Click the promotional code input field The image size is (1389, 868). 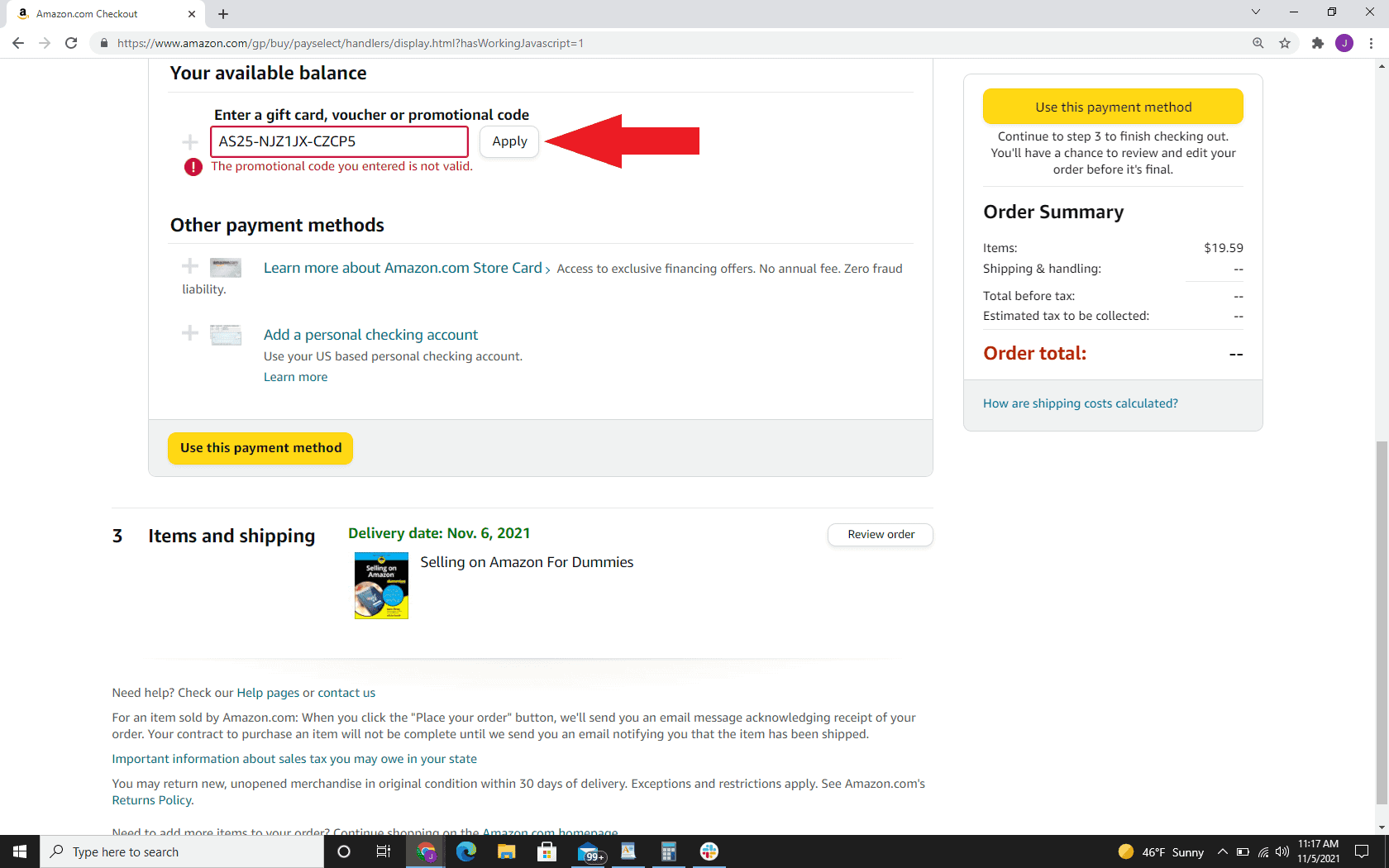(x=339, y=141)
